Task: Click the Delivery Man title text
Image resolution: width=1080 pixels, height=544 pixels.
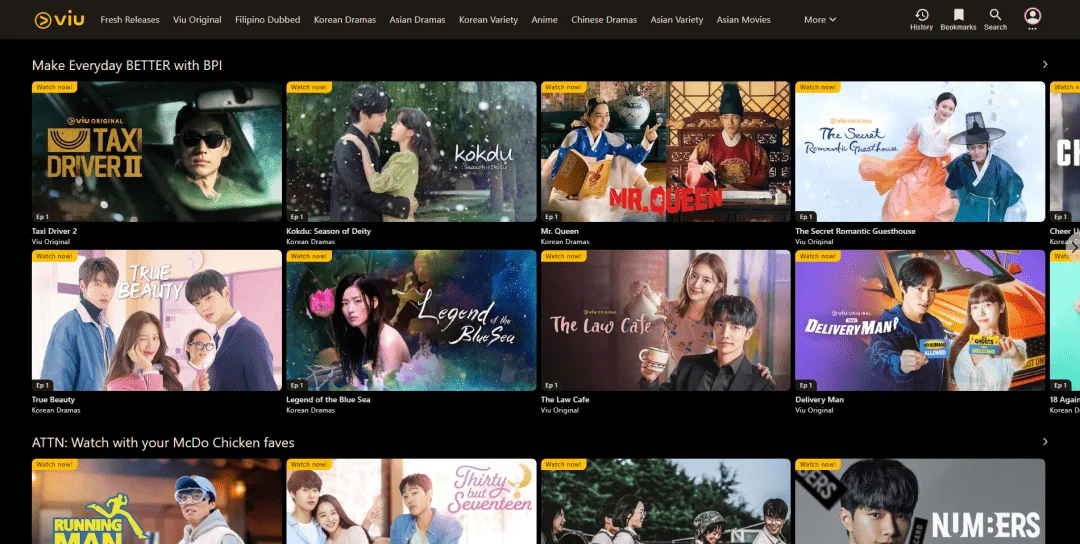Action: tap(820, 399)
